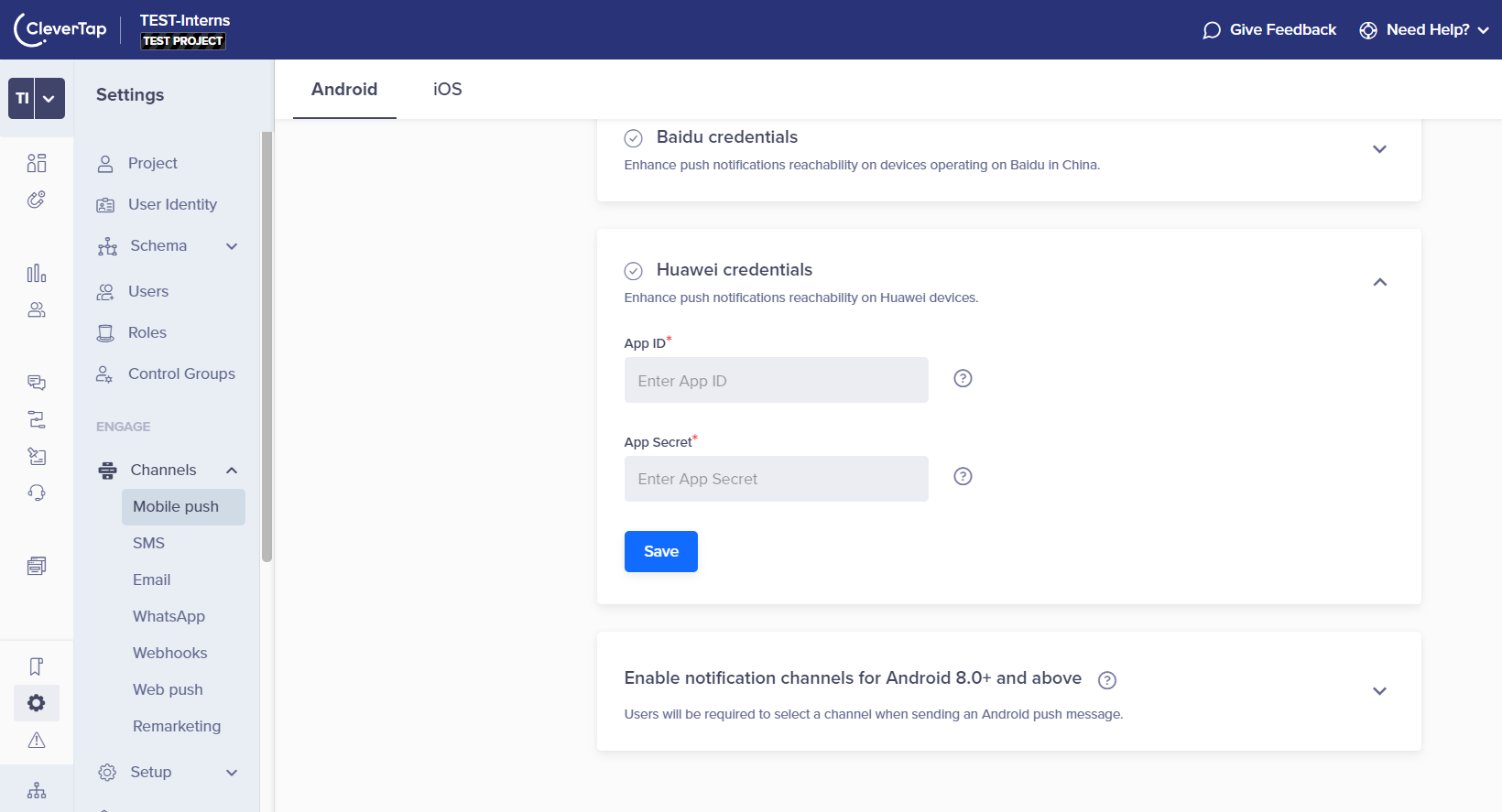Open Webhooks channel settings
The width and height of the screenshot is (1502, 812).
[169, 654]
